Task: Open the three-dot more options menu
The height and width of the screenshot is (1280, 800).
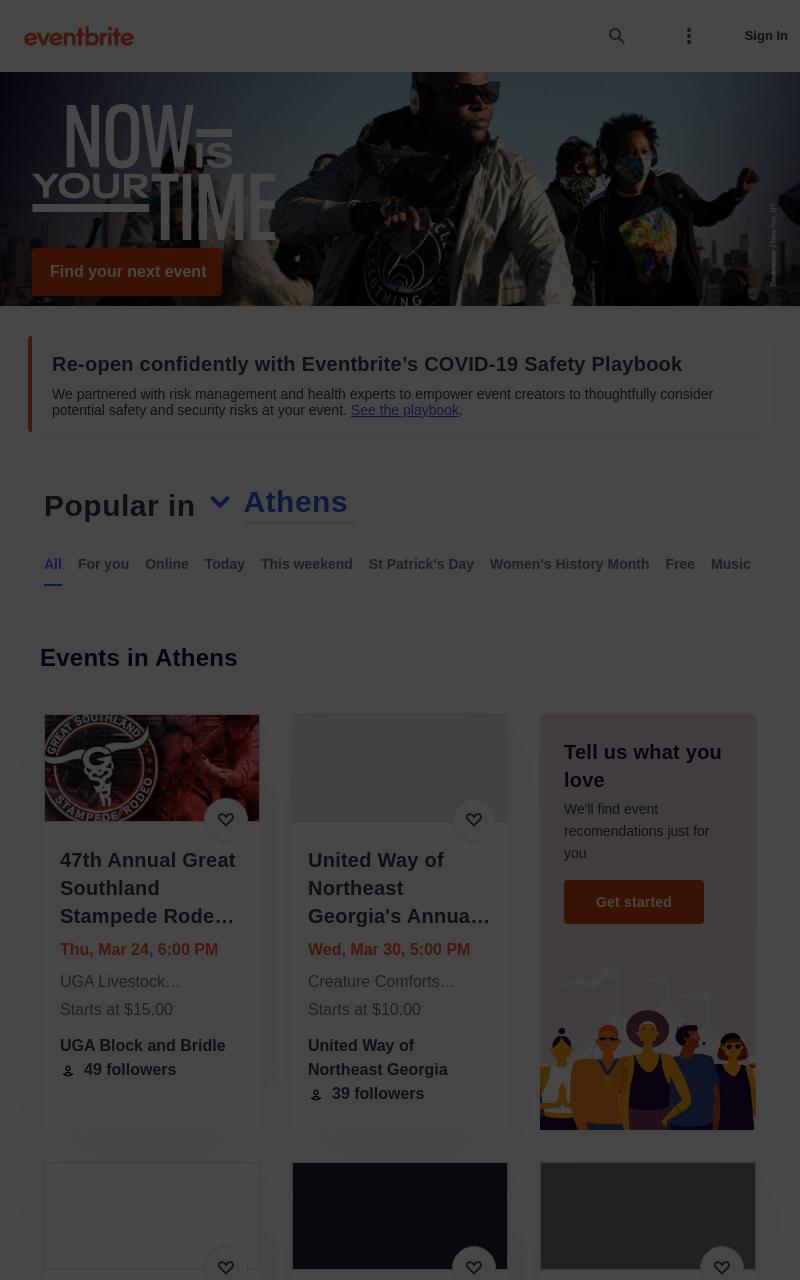Action: (x=689, y=36)
